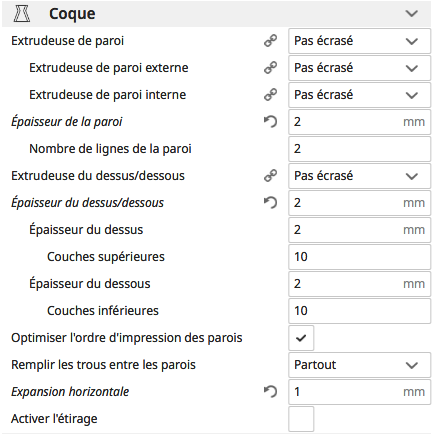The image size is (438, 434).
Task: Open Extrudeuse de paroi externe dropdown
Action: pos(359,68)
